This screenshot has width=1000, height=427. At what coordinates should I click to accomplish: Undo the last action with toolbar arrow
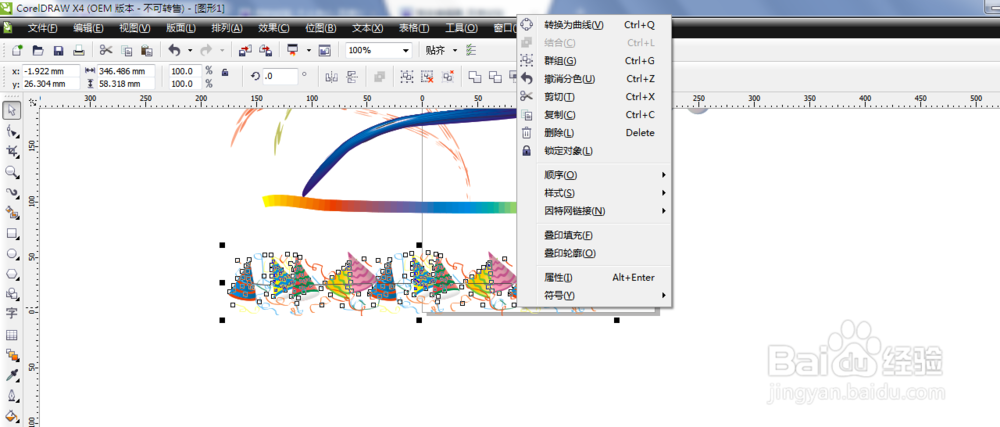[173, 50]
